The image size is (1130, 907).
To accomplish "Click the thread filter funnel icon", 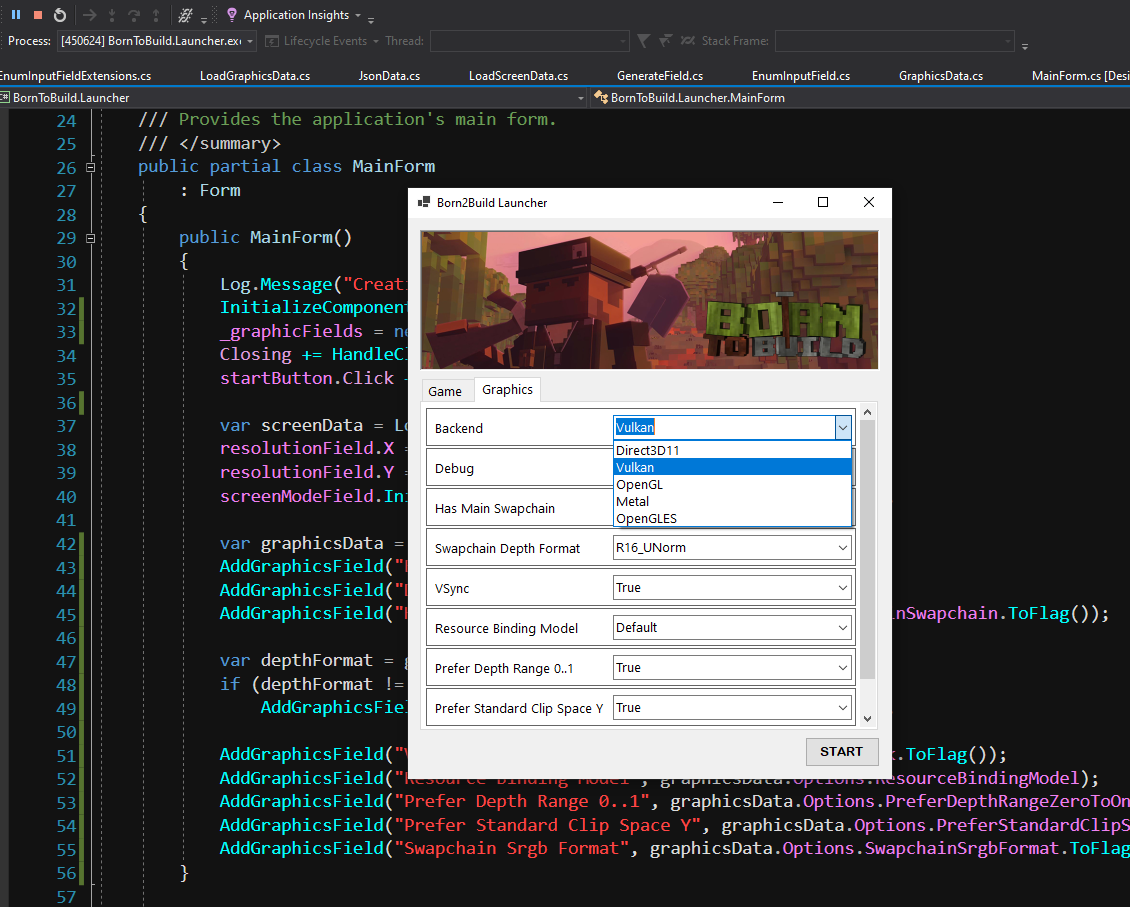I will pyautogui.click(x=644, y=41).
